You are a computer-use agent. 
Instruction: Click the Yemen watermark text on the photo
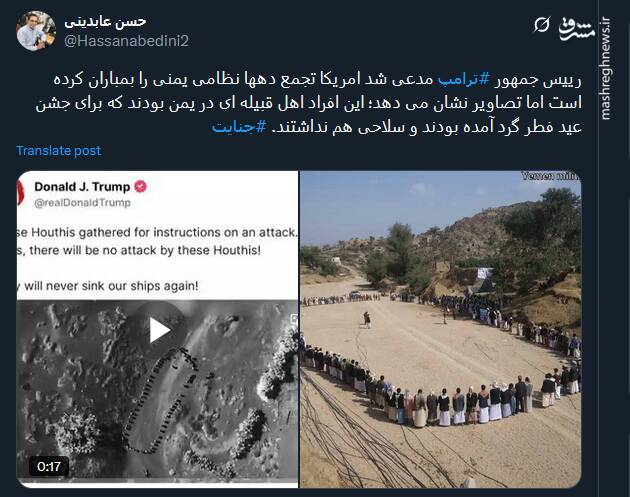click(x=550, y=176)
